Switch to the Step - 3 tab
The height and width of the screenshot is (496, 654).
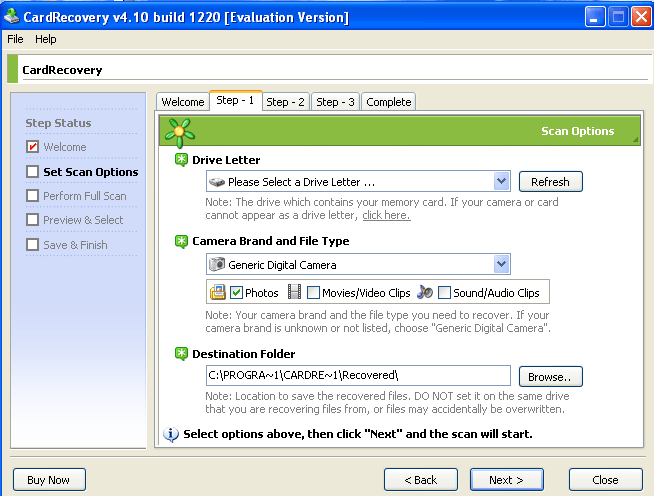[335, 102]
